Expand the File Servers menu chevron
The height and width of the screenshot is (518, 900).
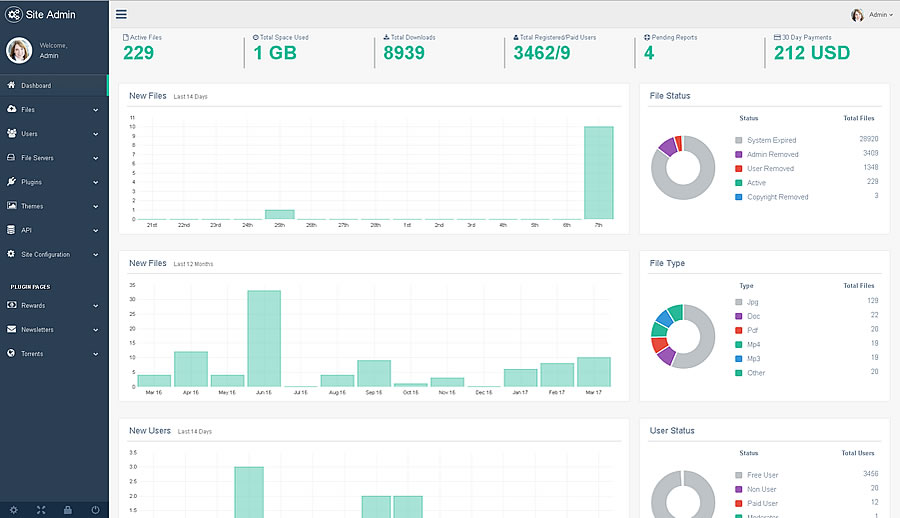96,158
